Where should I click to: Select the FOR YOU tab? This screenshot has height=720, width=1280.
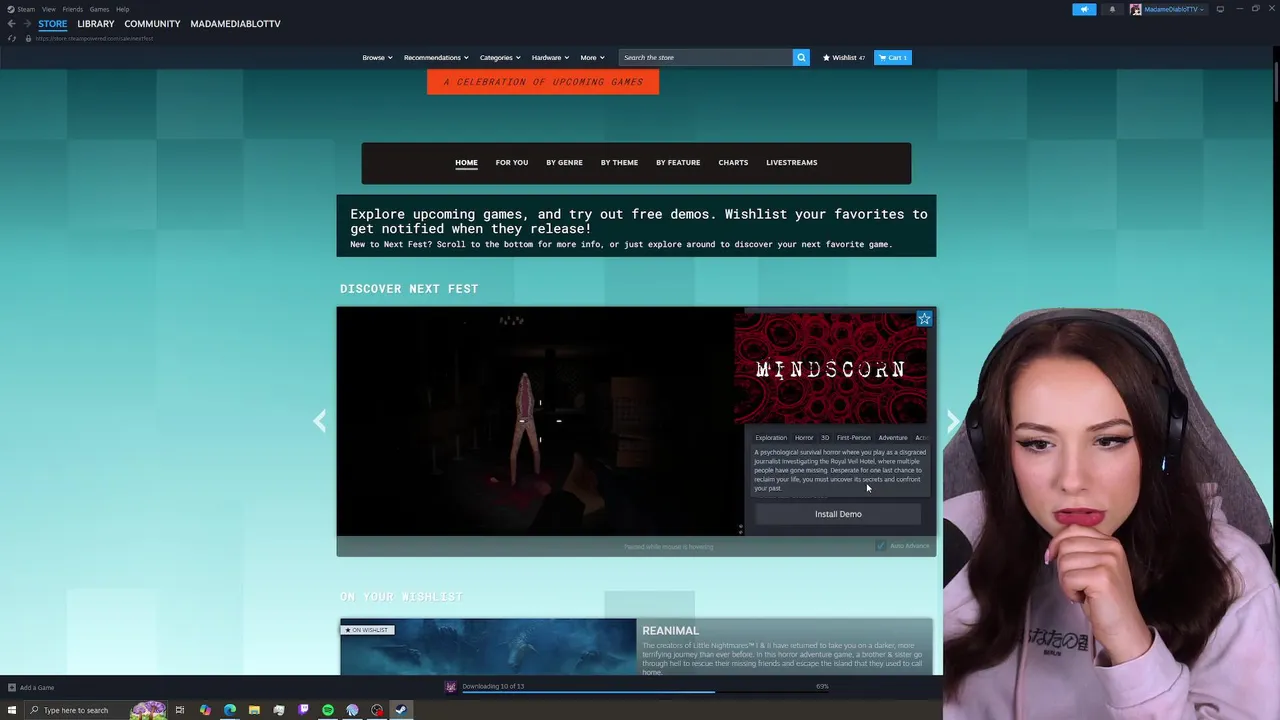pos(512,162)
